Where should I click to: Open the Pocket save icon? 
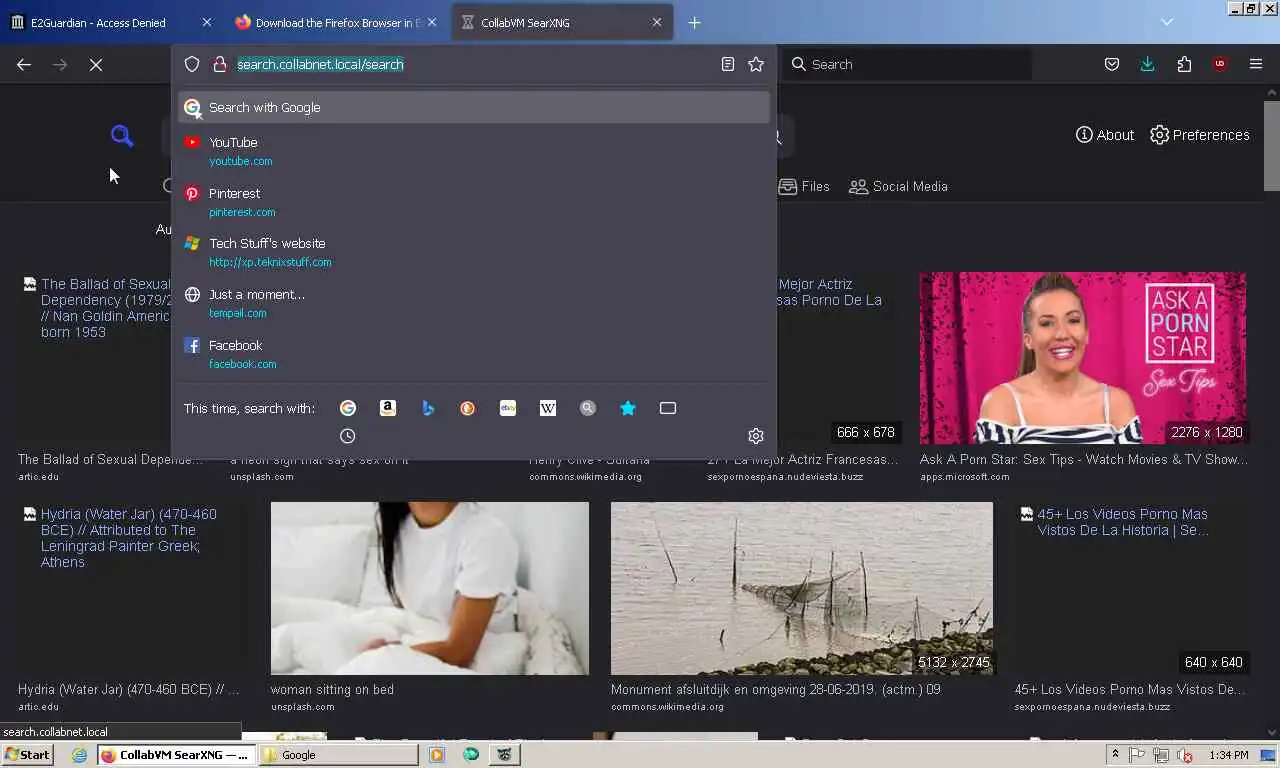(1112, 64)
